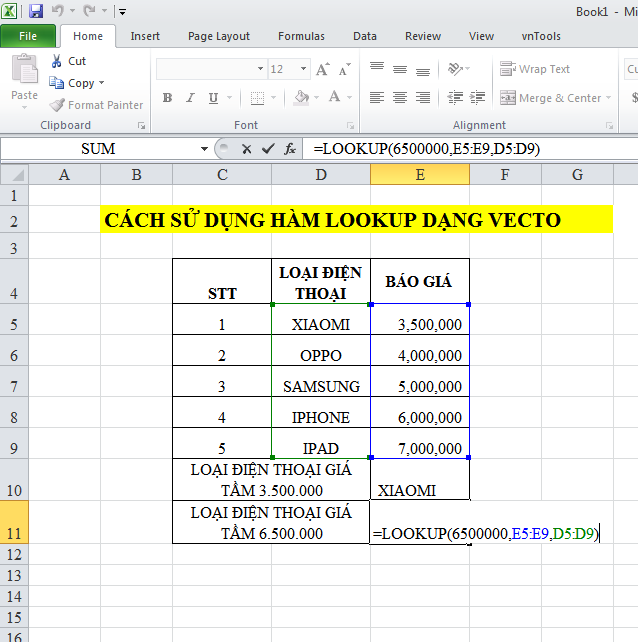The width and height of the screenshot is (638, 642).
Task: Switch to the Page Layout tab
Action: 219,36
